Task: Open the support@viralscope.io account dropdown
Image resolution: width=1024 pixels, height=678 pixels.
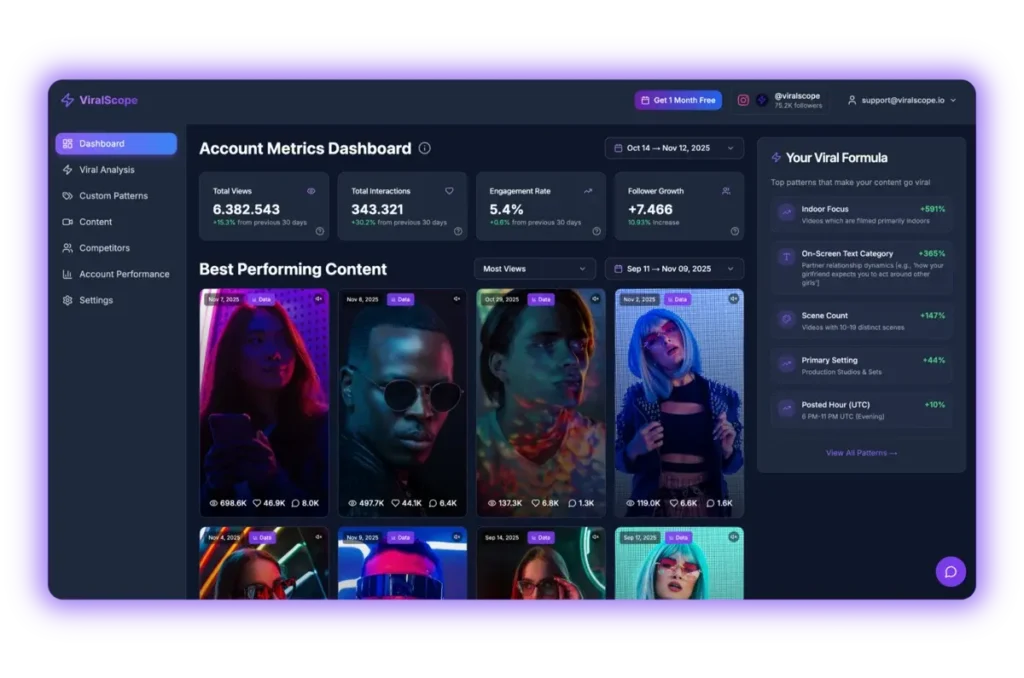Action: [900, 100]
